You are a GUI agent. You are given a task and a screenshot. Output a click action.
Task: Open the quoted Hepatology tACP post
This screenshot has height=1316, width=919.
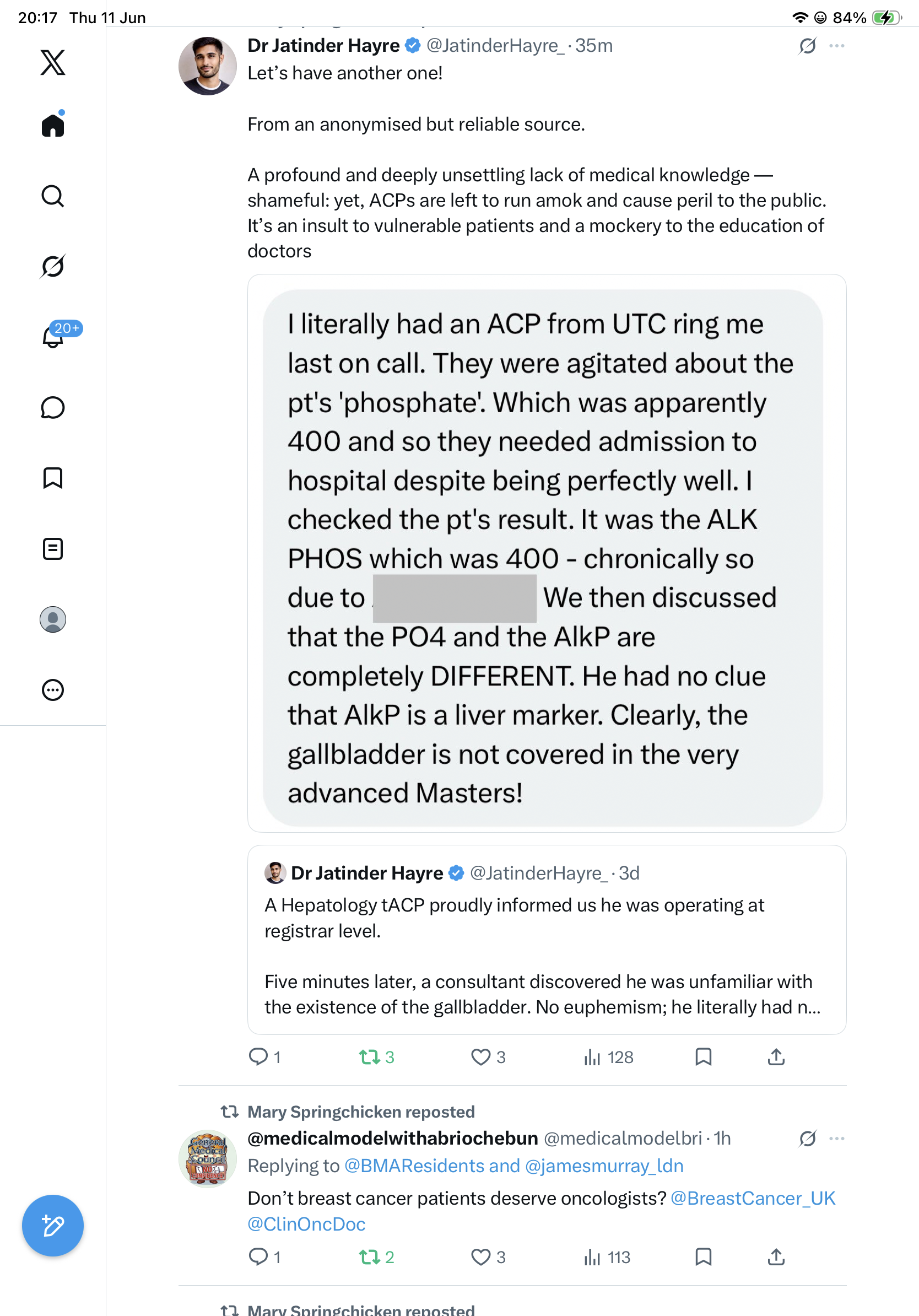[x=547, y=940]
